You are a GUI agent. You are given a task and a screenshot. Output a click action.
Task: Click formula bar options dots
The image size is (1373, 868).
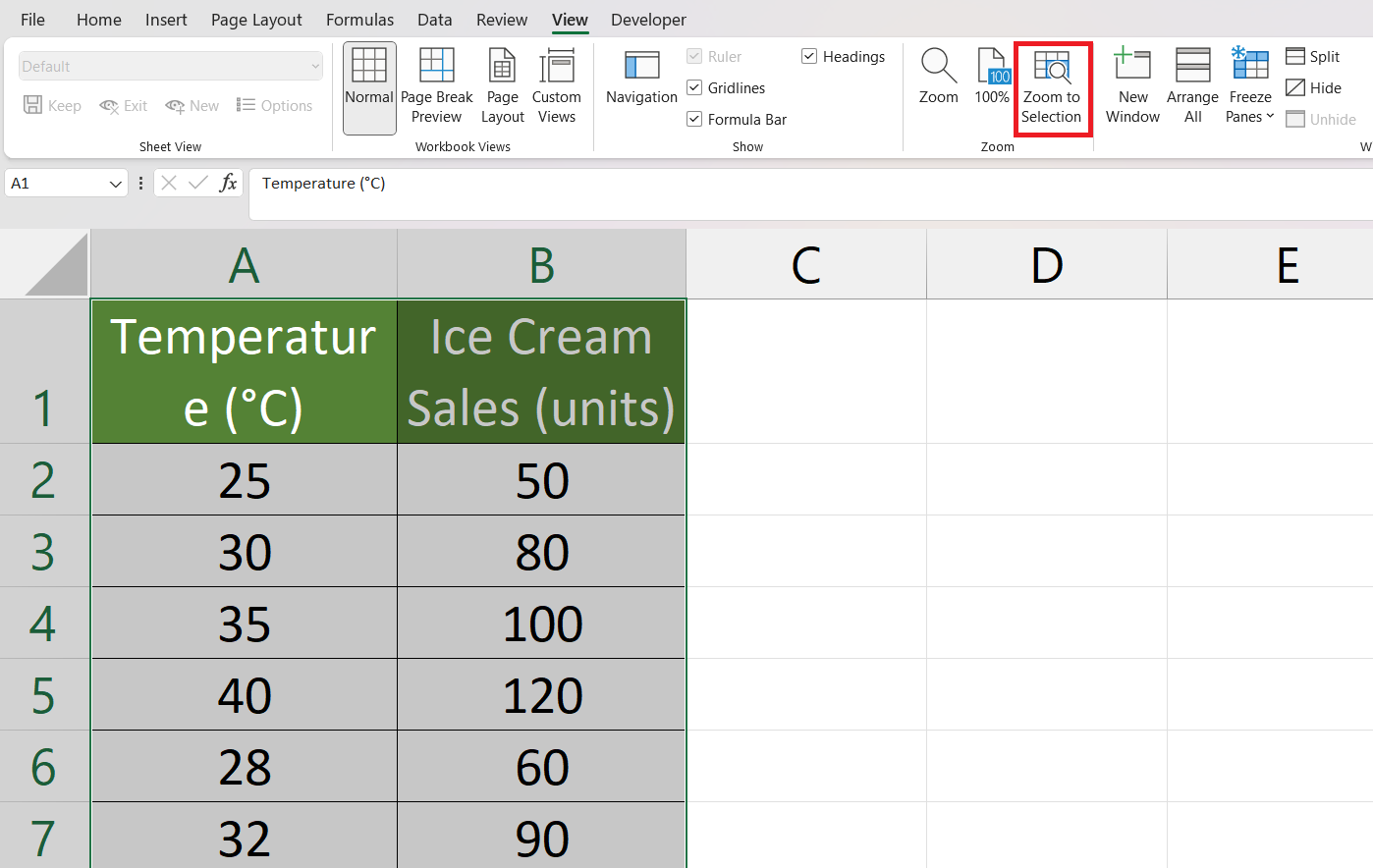141,183
